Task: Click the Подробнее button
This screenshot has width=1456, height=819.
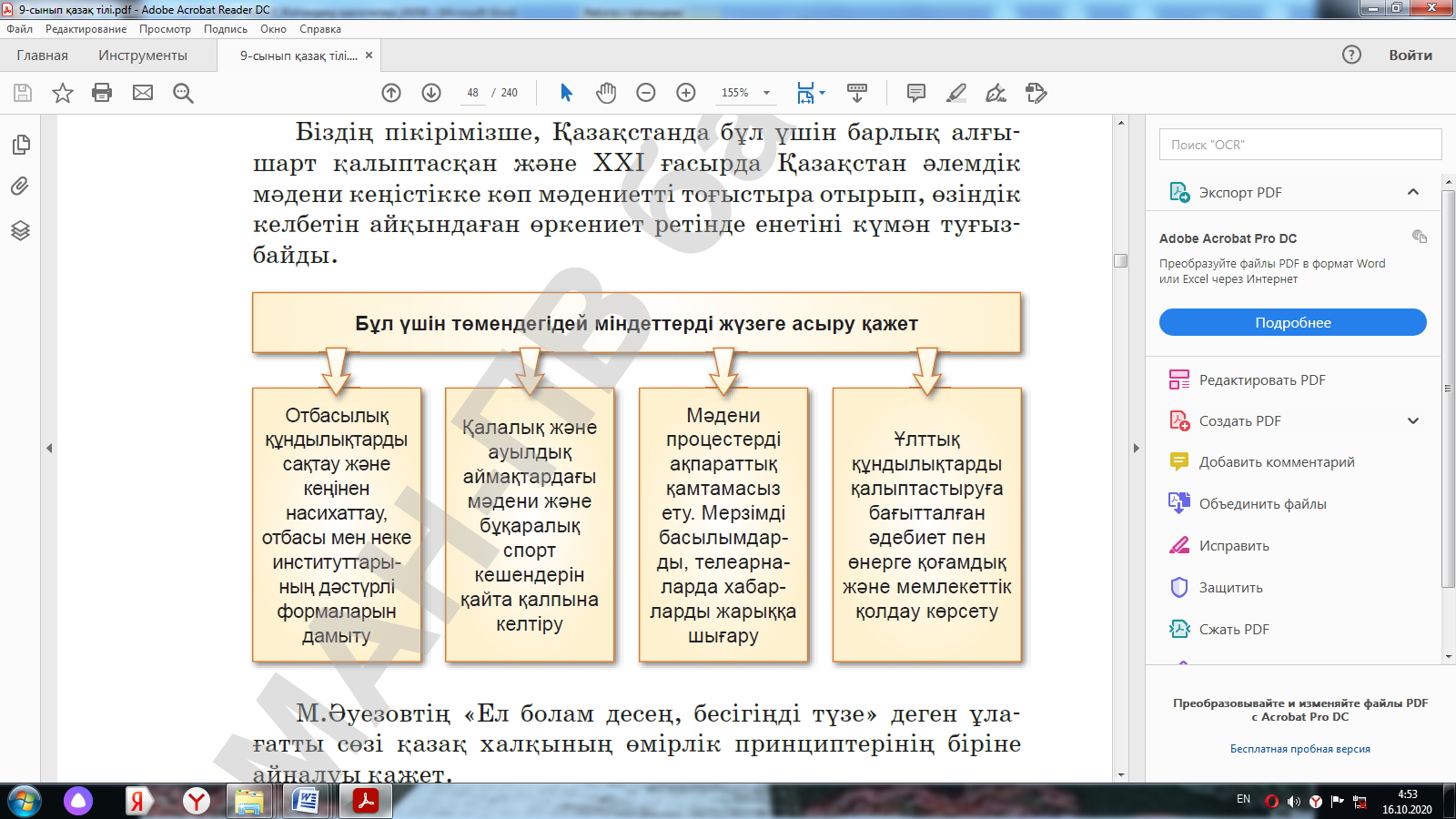Action: (1292, 322)
